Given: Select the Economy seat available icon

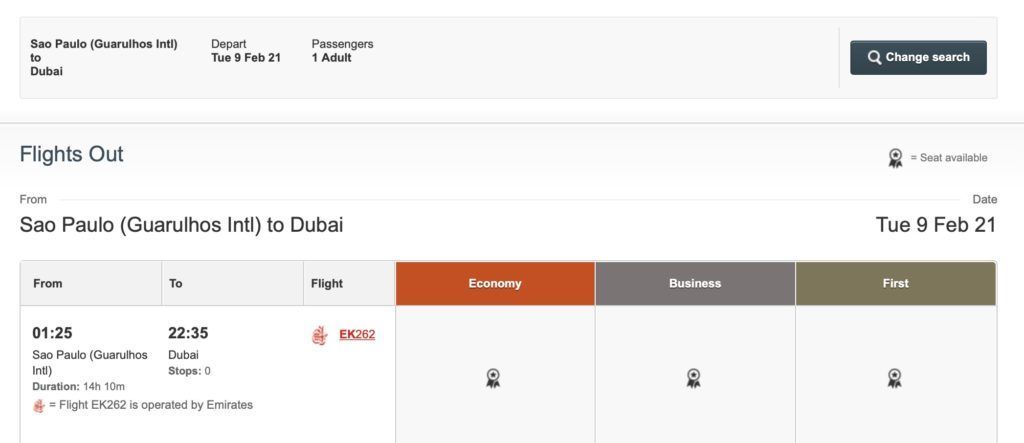Looking at the screenshot, I should (x=493, y=378).
